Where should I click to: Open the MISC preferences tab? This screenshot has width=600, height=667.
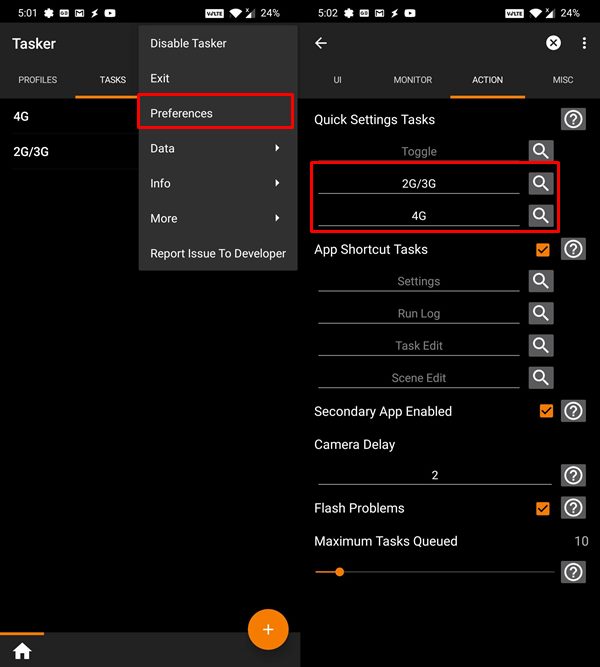[563, 80]
